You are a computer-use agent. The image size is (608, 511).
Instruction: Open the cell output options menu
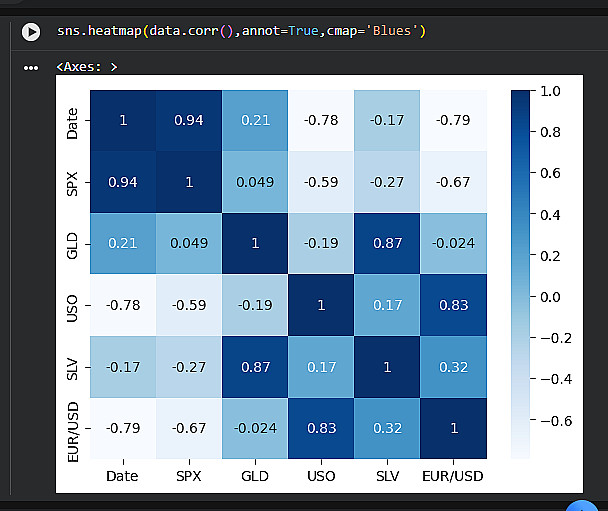[x=31, y=68]
